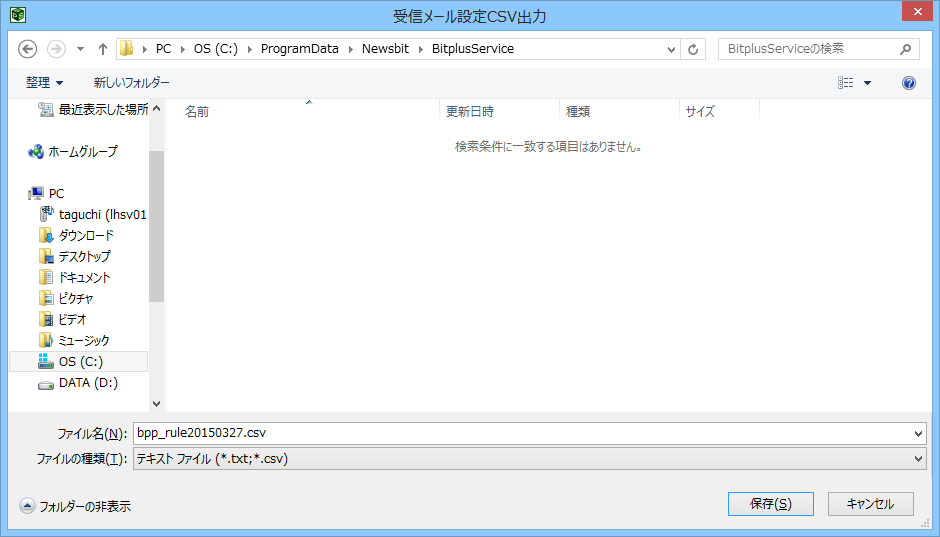This screenshot has width=940, height=537.
Task: Open the blue Help icon
Action: coord(909,83)
